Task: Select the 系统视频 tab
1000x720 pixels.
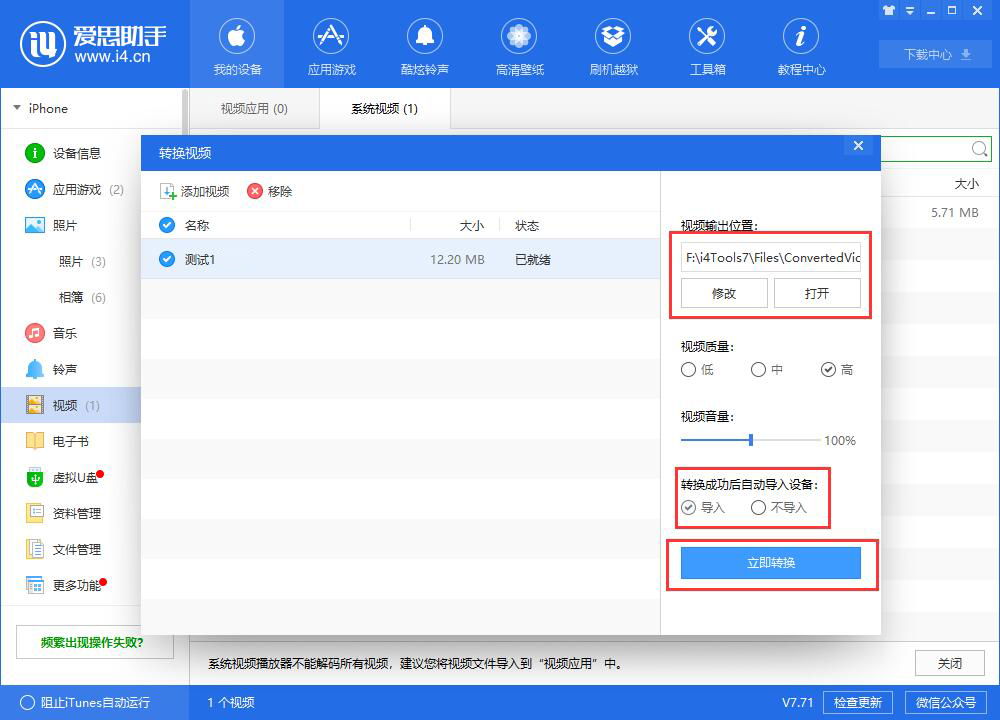Action: (384, 108)
